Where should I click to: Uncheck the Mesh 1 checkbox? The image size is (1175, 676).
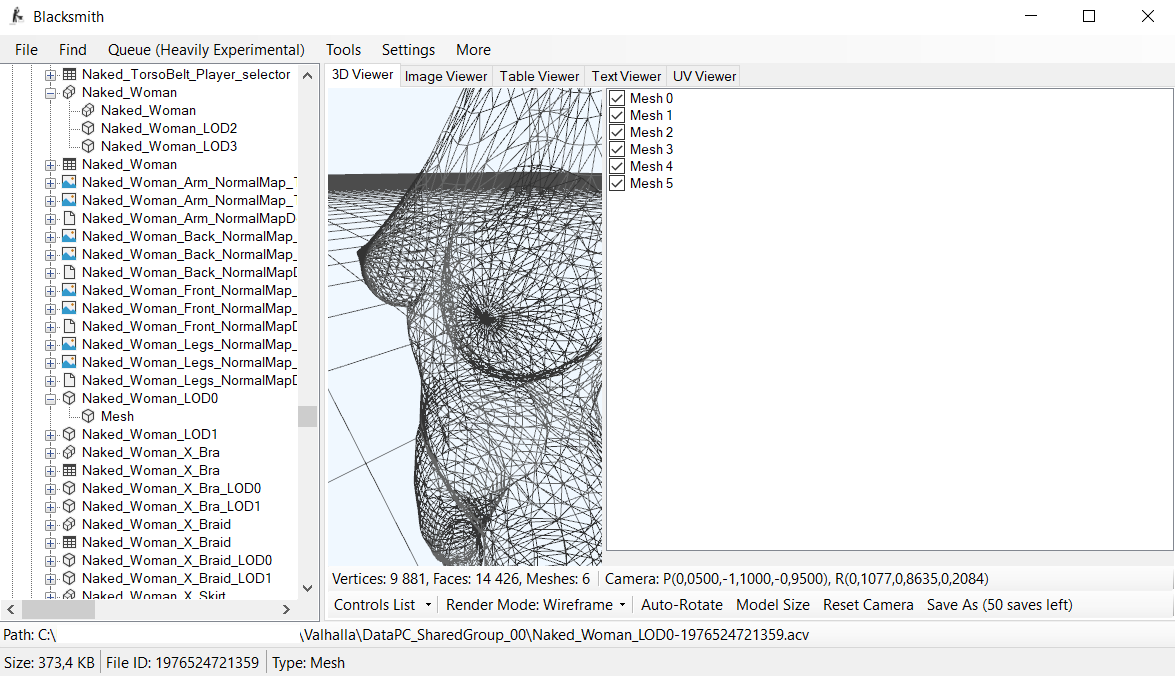[x=617, y=115]
